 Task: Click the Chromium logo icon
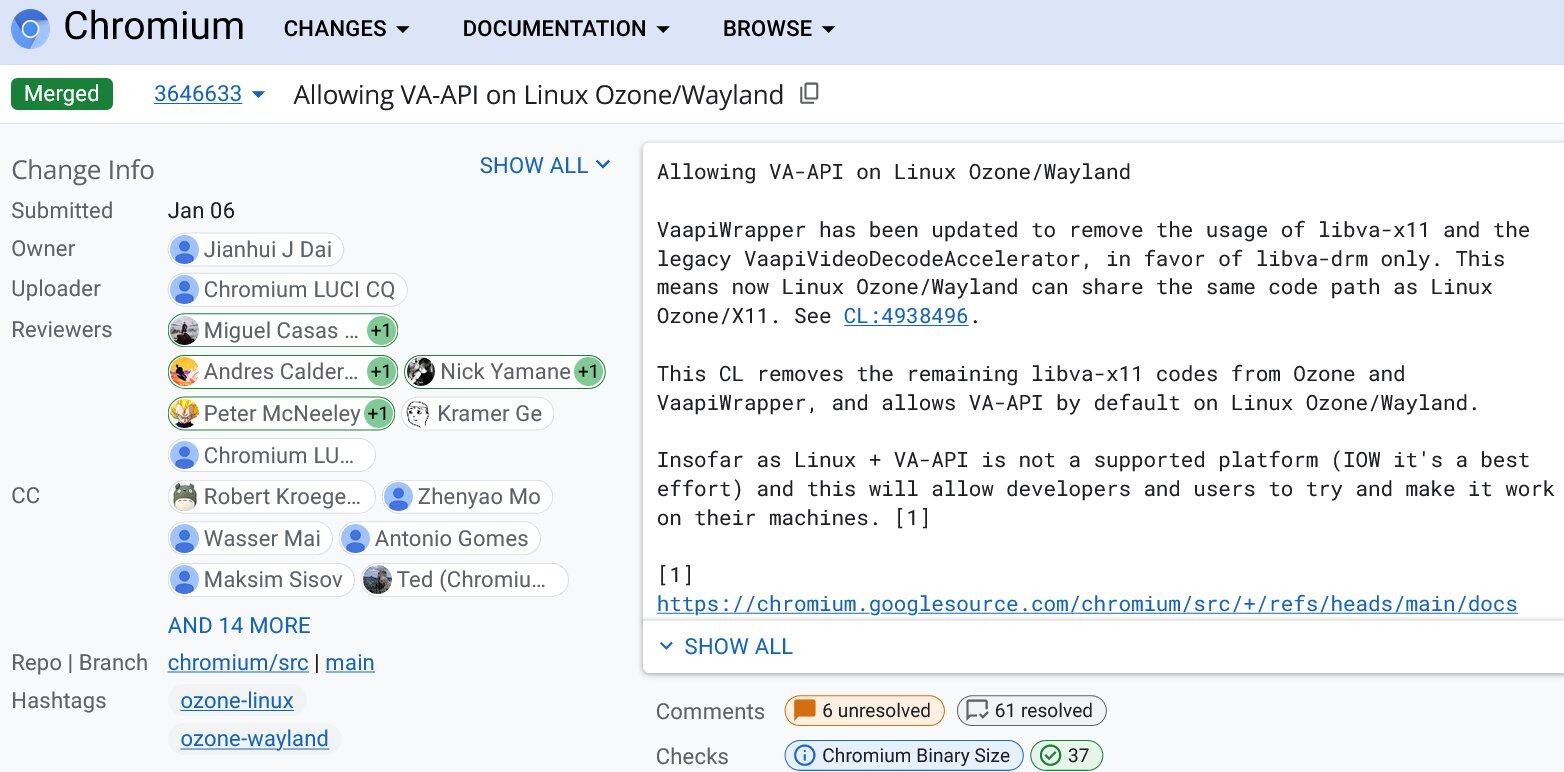tap(30, 29)
